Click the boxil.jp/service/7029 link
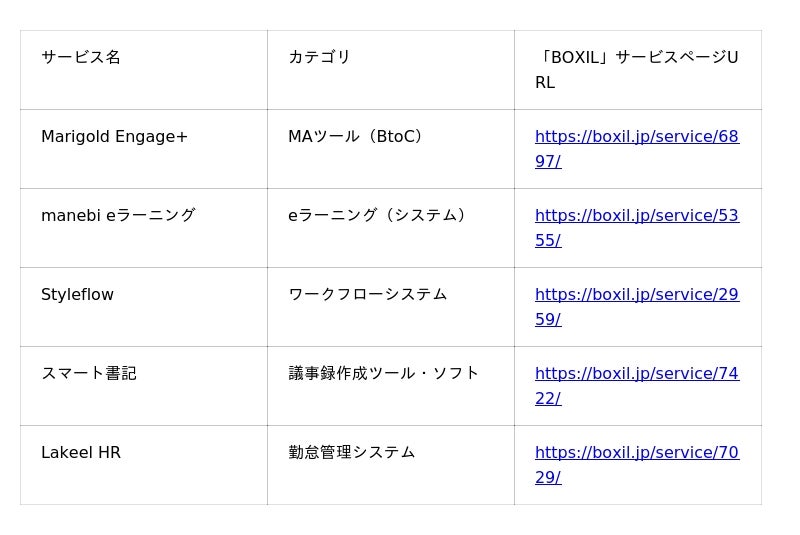This screenshot has width=800, height=535. click(636, 453)
